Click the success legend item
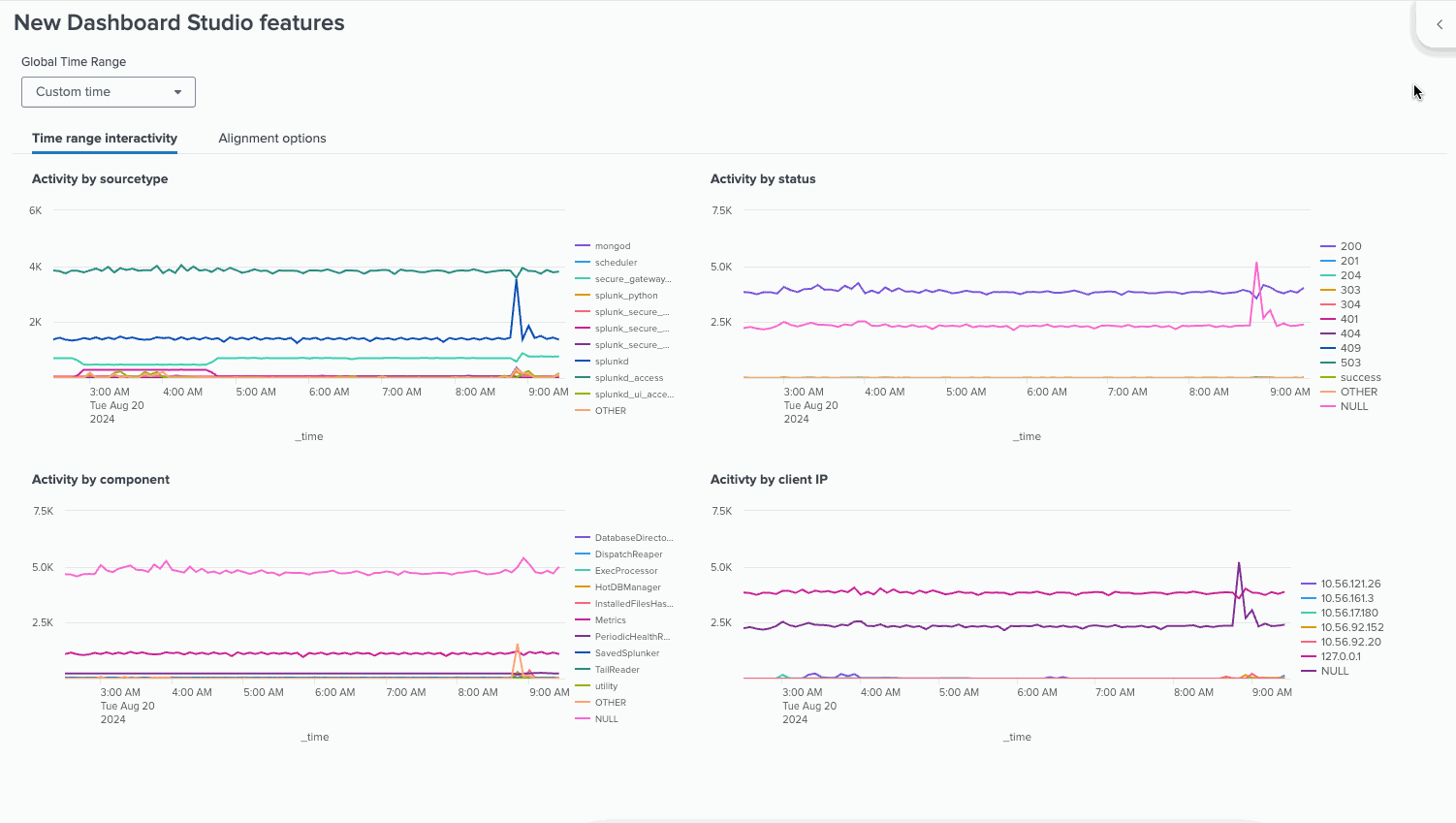 coord(1360,377)
